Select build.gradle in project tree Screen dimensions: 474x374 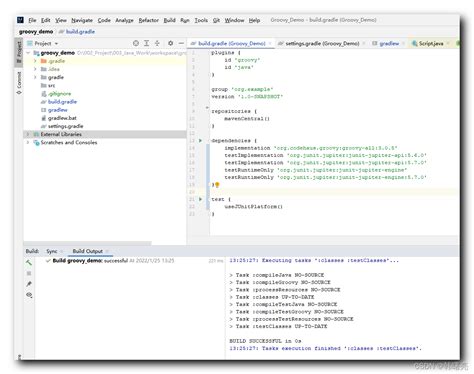pyautogui.click(x=62, y=102)
